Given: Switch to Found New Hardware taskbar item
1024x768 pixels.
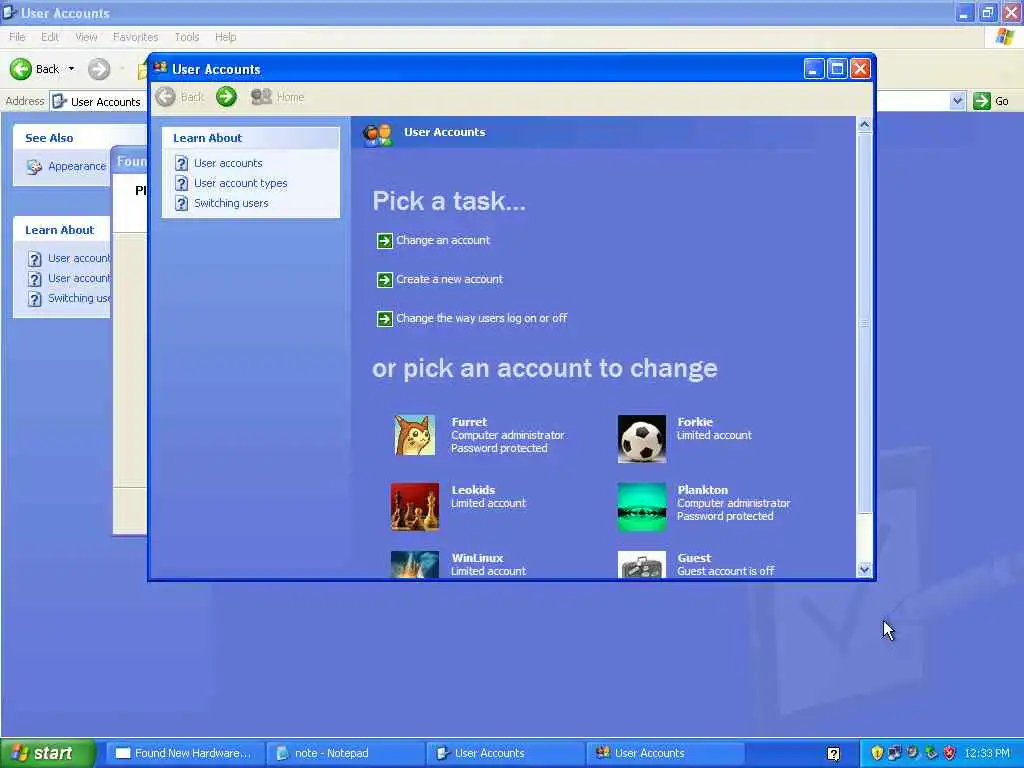Looking at the screenshot, I should coord(185,754).
